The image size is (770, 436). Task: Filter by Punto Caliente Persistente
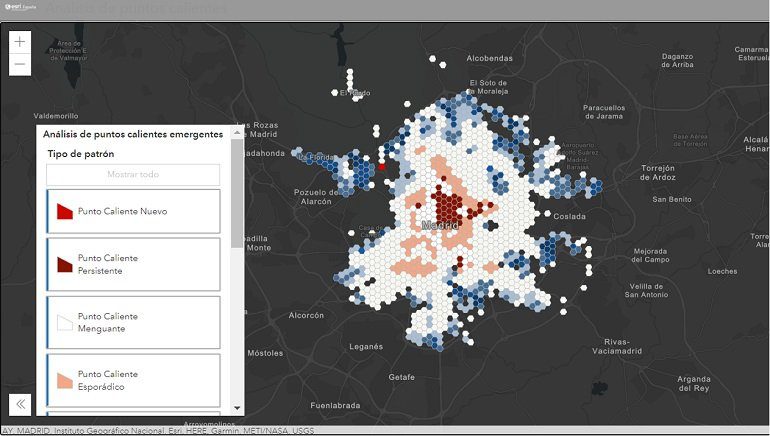click(133, 264)
